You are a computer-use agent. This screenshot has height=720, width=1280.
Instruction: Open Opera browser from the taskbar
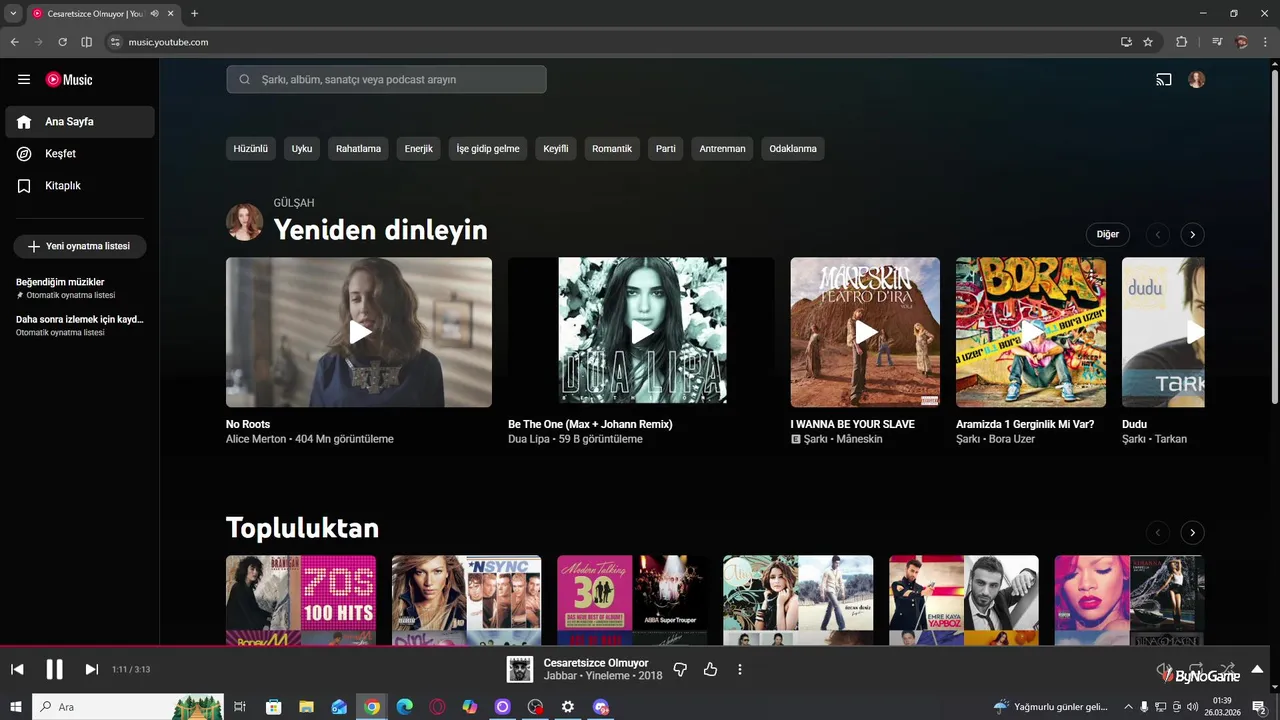tap(437, 707)
